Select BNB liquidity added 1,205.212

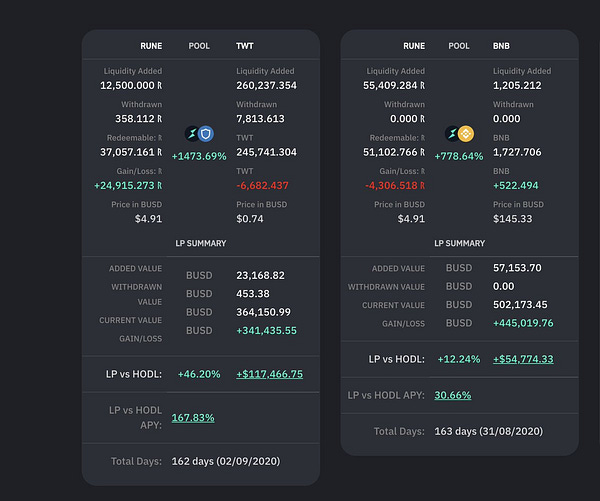(517, 85)
